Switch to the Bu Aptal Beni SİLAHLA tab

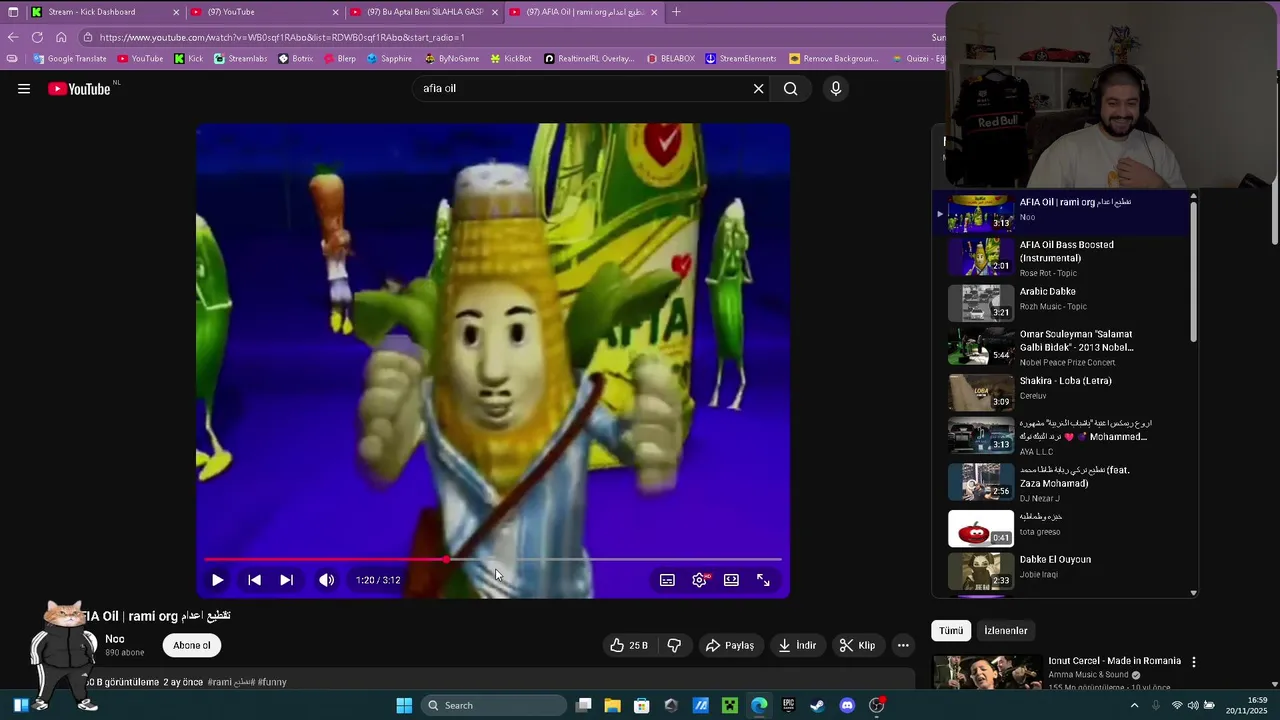[422, 12]
